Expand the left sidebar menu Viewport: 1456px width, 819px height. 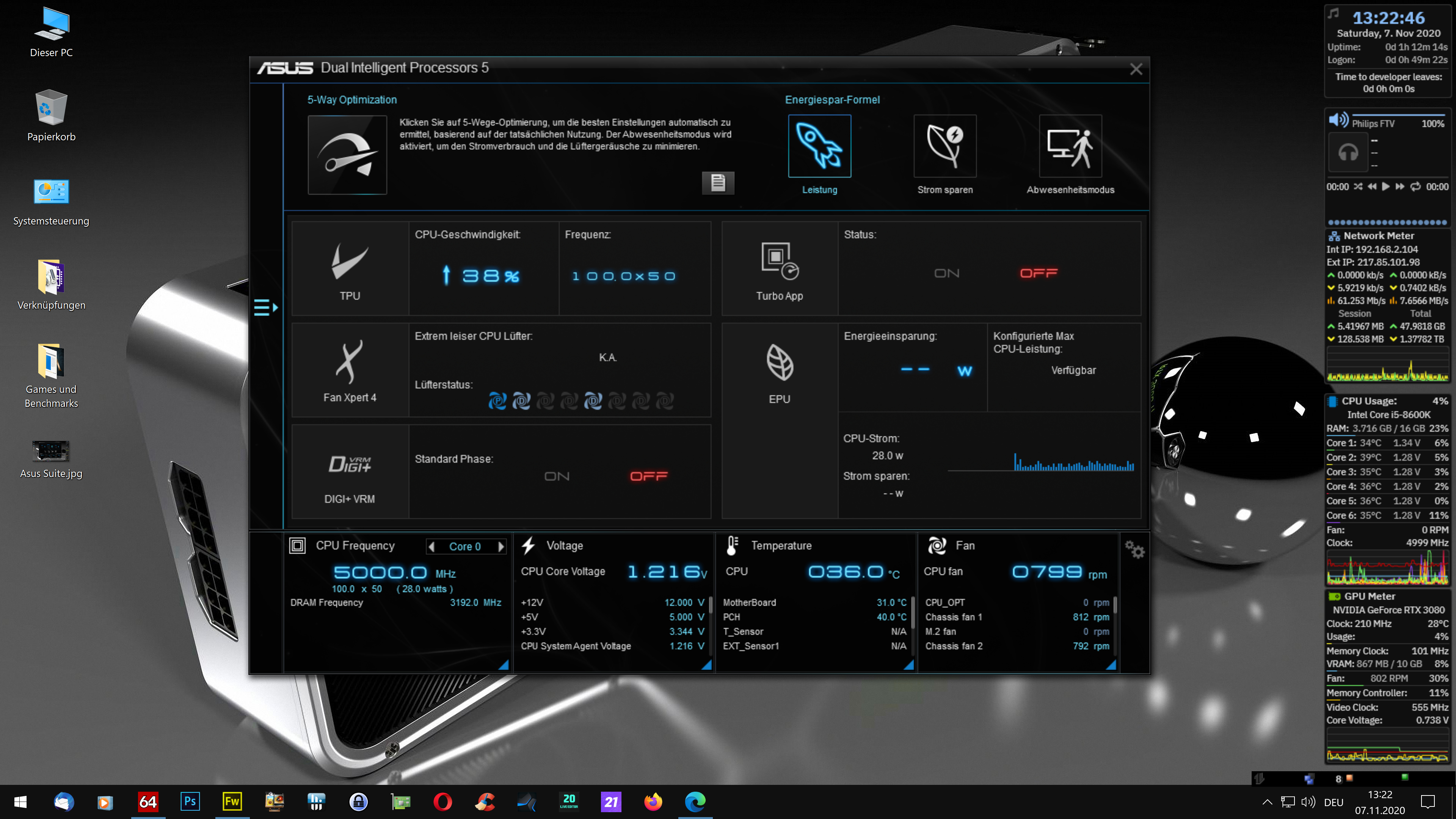[x=266, y=308]
